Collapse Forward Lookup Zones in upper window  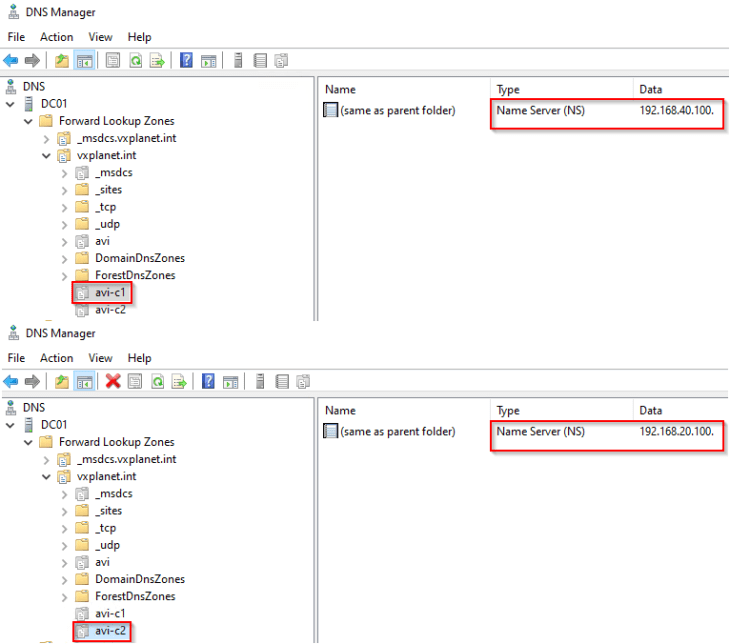click(28, 121)
